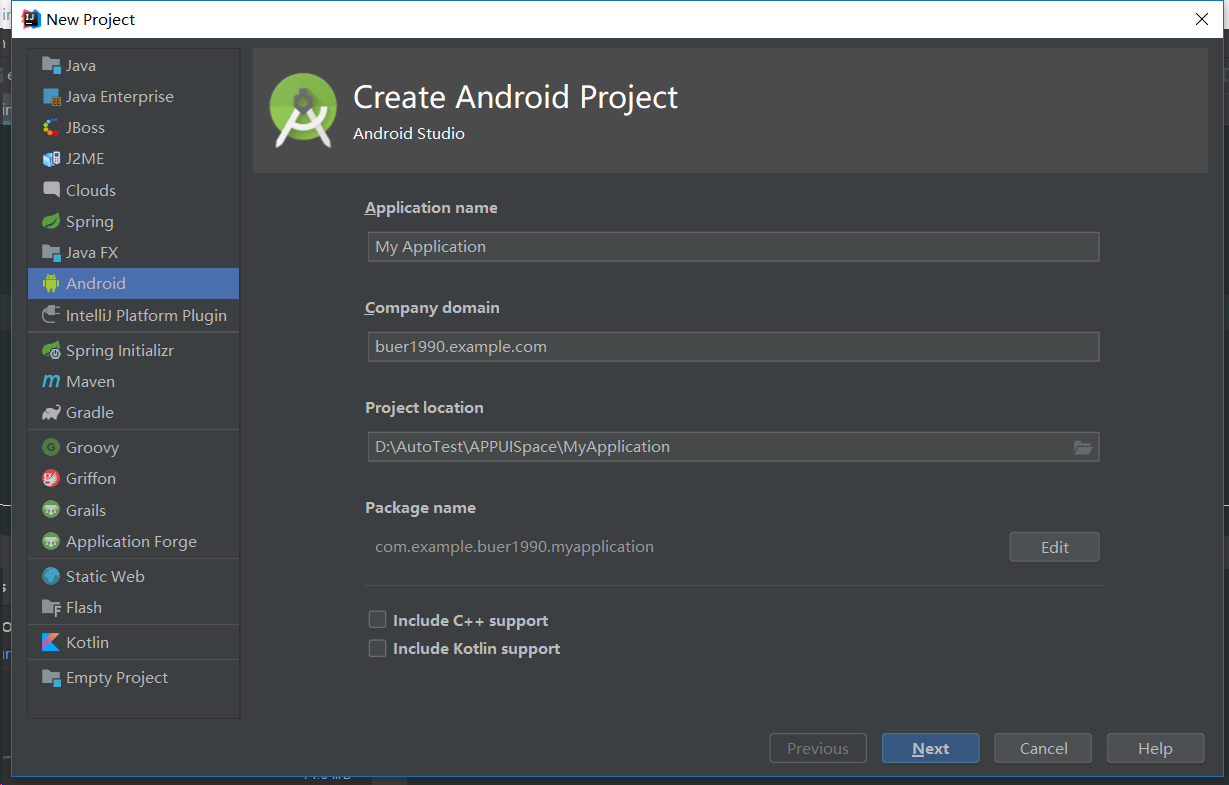Select the Gradle project type
This screenshot has width=1229, height=785.
(x=85, y=412)
